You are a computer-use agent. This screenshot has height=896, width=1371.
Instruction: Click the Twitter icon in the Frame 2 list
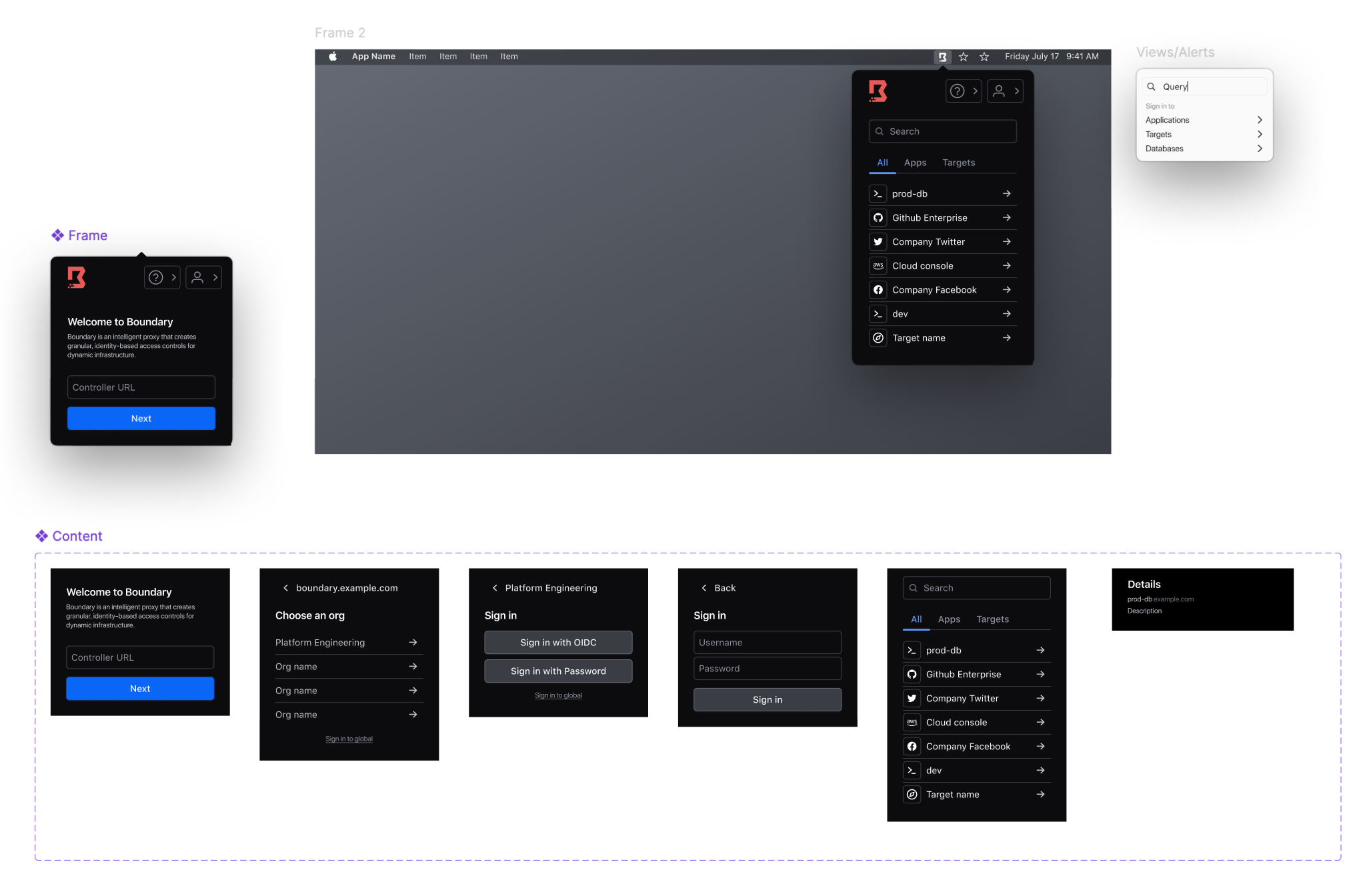[x=878, y=242]
